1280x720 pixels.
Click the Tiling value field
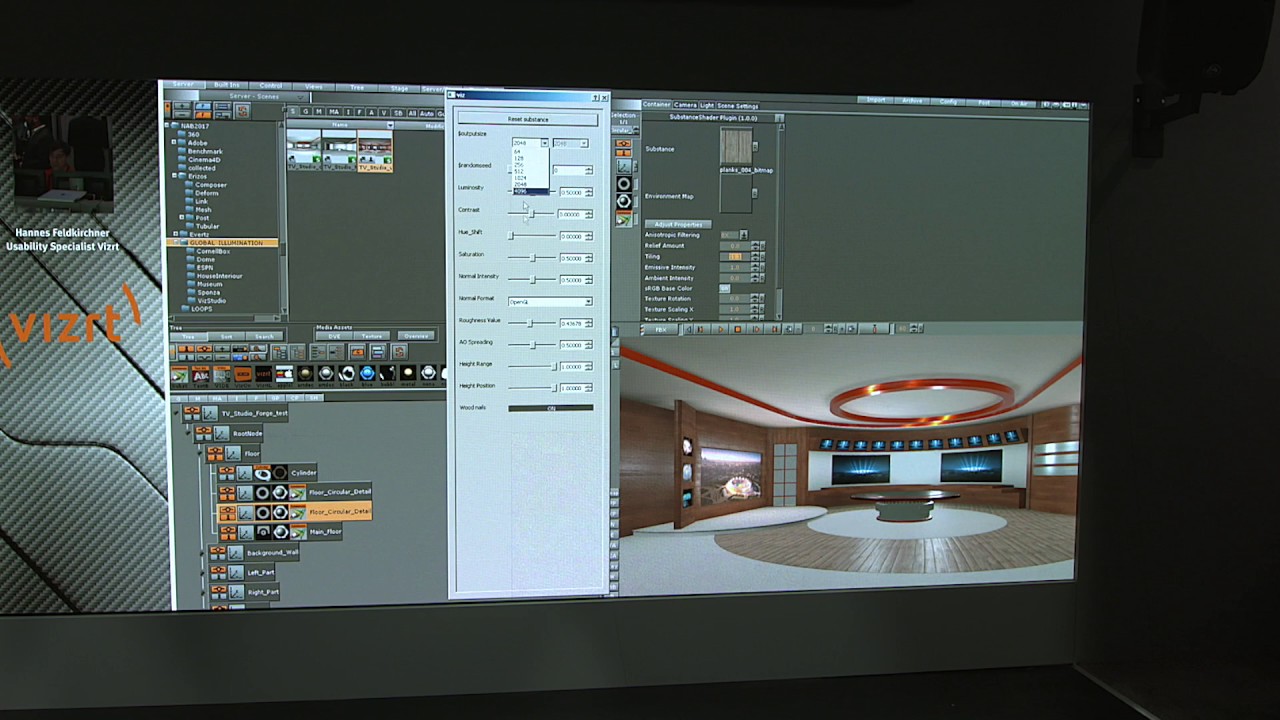(x=735, y=257)
